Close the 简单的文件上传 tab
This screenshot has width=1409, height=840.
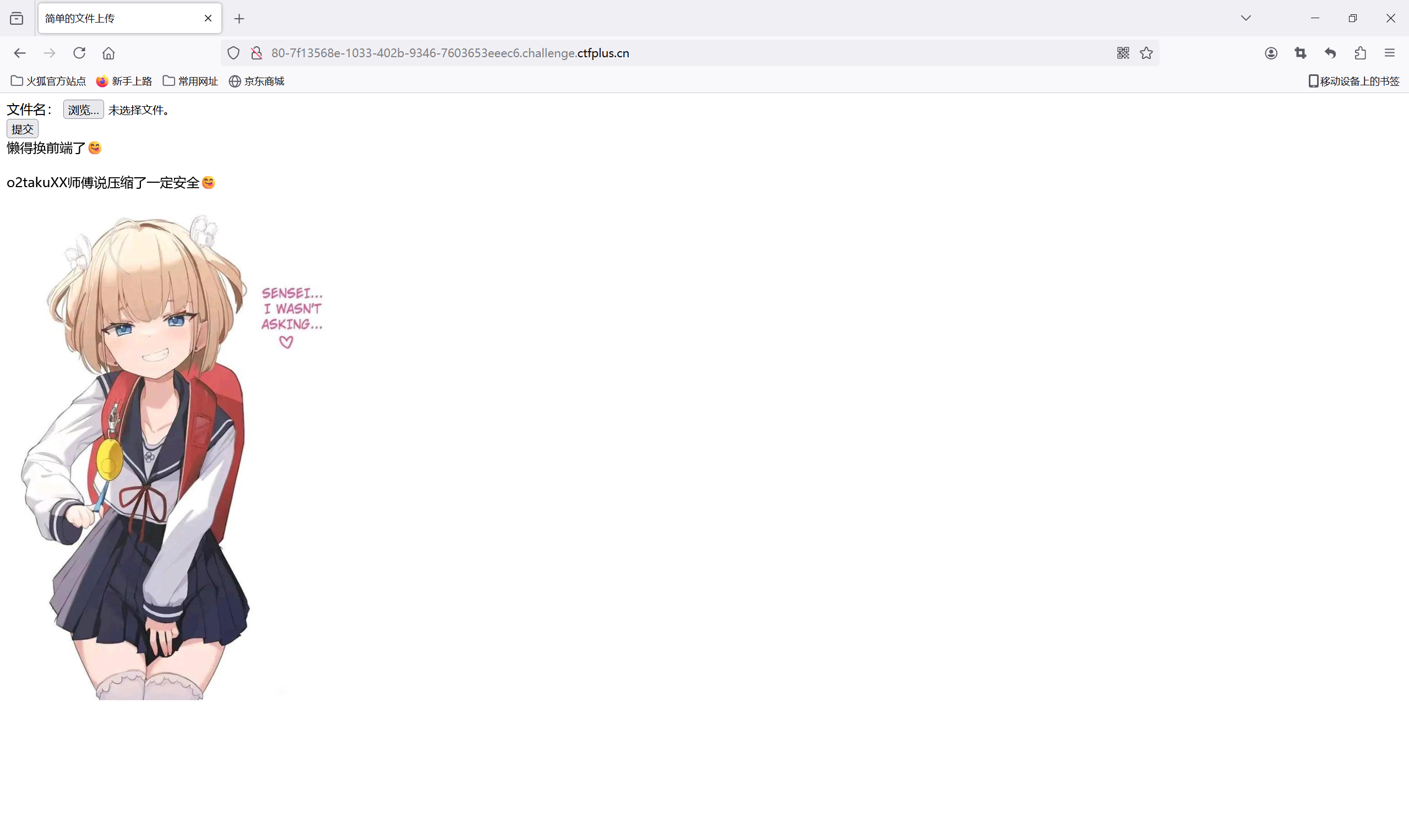tap(208, 19)
